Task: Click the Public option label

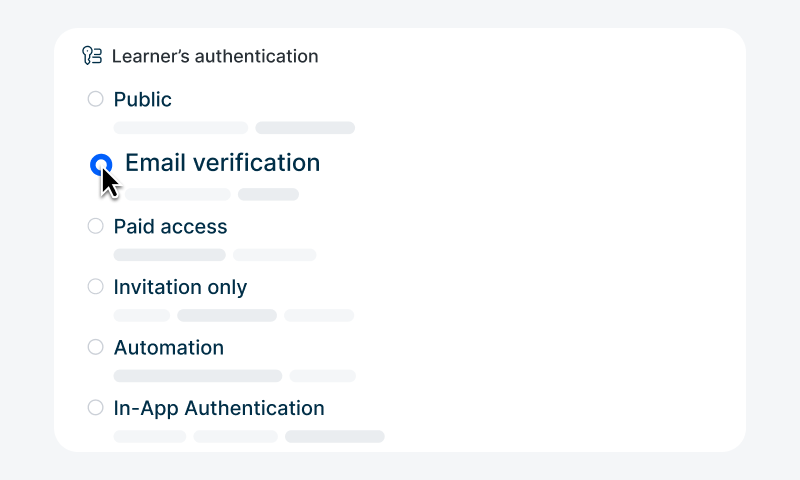Action: [143, 100]
